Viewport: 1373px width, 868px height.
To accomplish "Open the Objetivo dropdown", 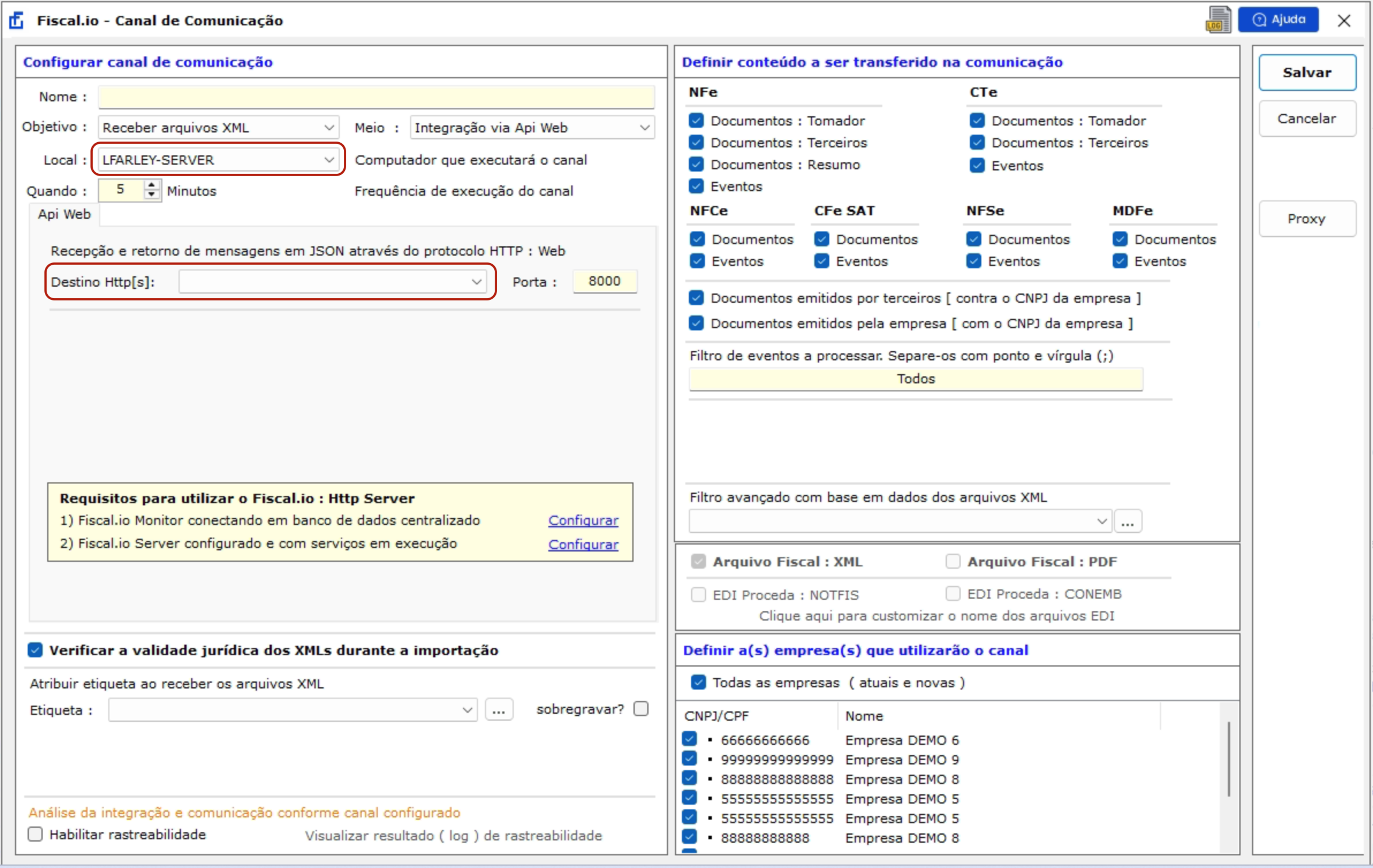I will click(x=218, y=127).
